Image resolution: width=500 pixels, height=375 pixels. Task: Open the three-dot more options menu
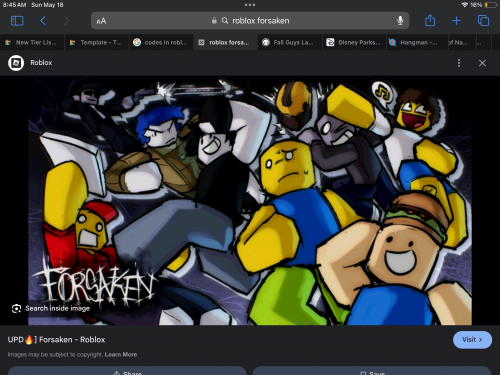[459, 63]
